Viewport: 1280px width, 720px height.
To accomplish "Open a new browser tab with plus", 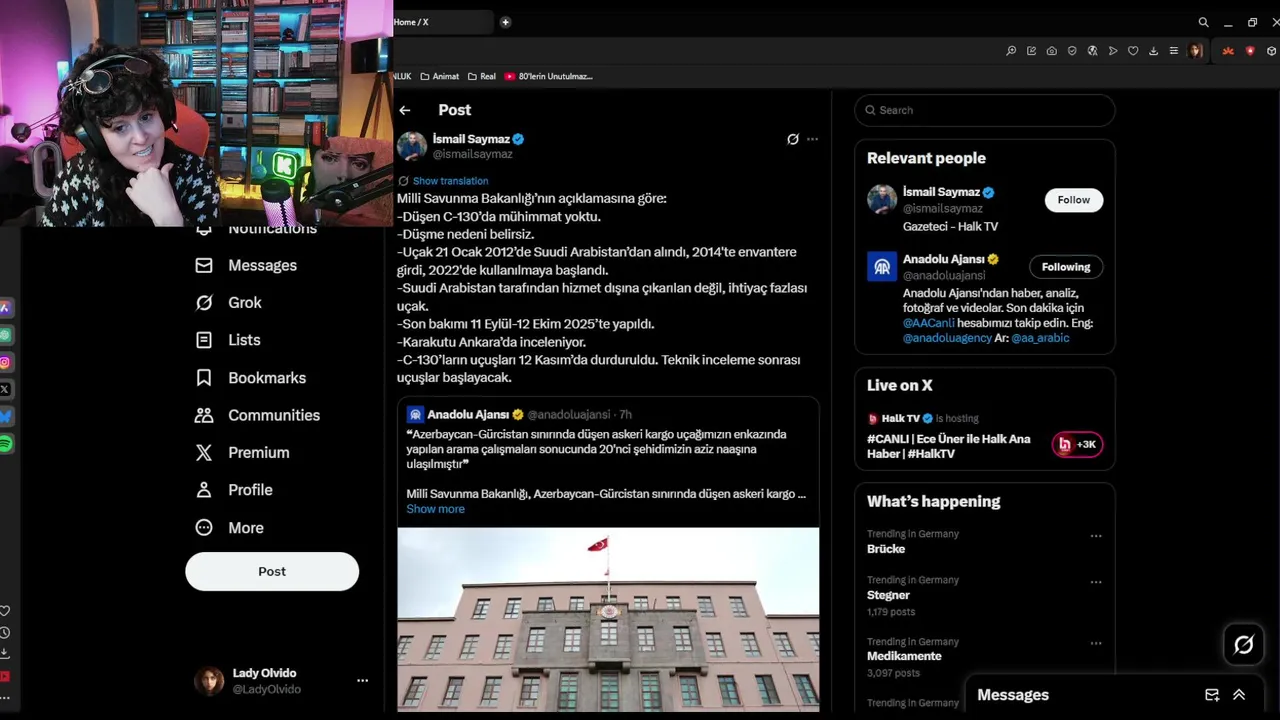I will point(505,22).
